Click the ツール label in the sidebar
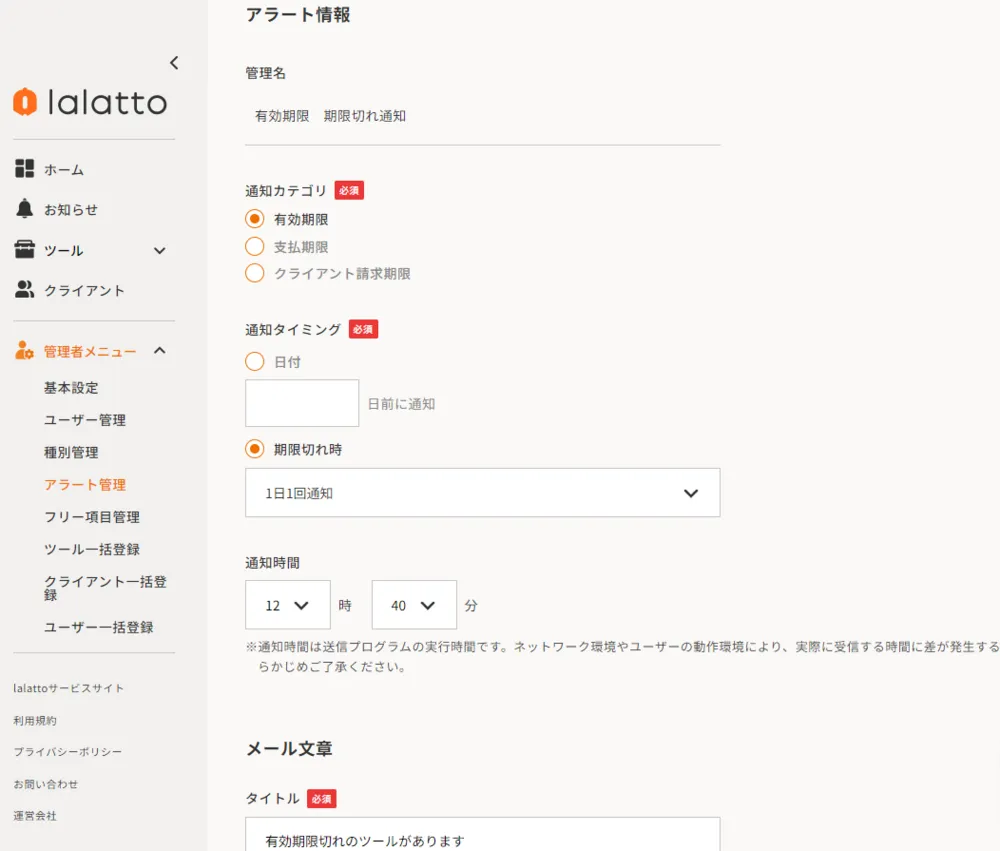1000x851 pixels. click(64, 251)
